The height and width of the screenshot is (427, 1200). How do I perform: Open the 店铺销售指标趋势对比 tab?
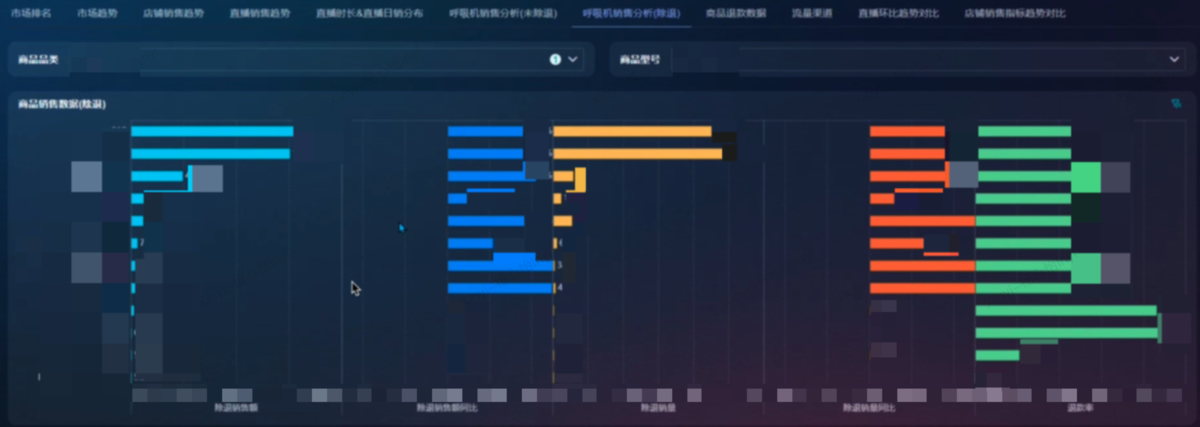1014,14
